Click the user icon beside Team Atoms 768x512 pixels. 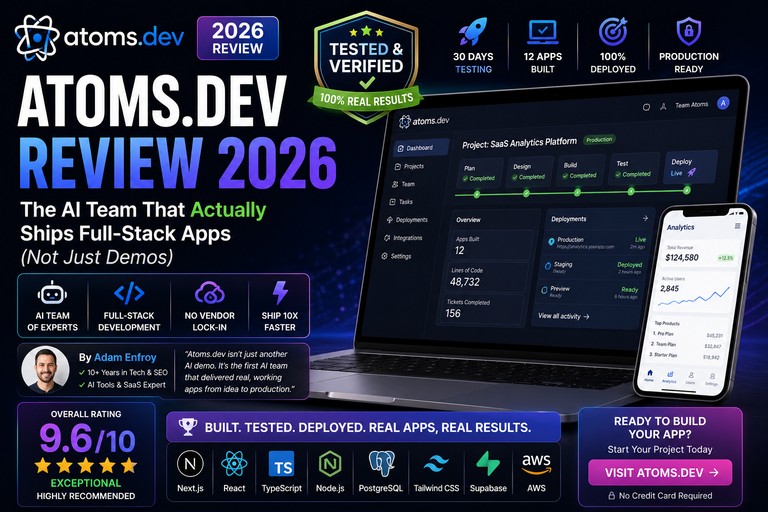pyautogui.click(x=663, y=106)
